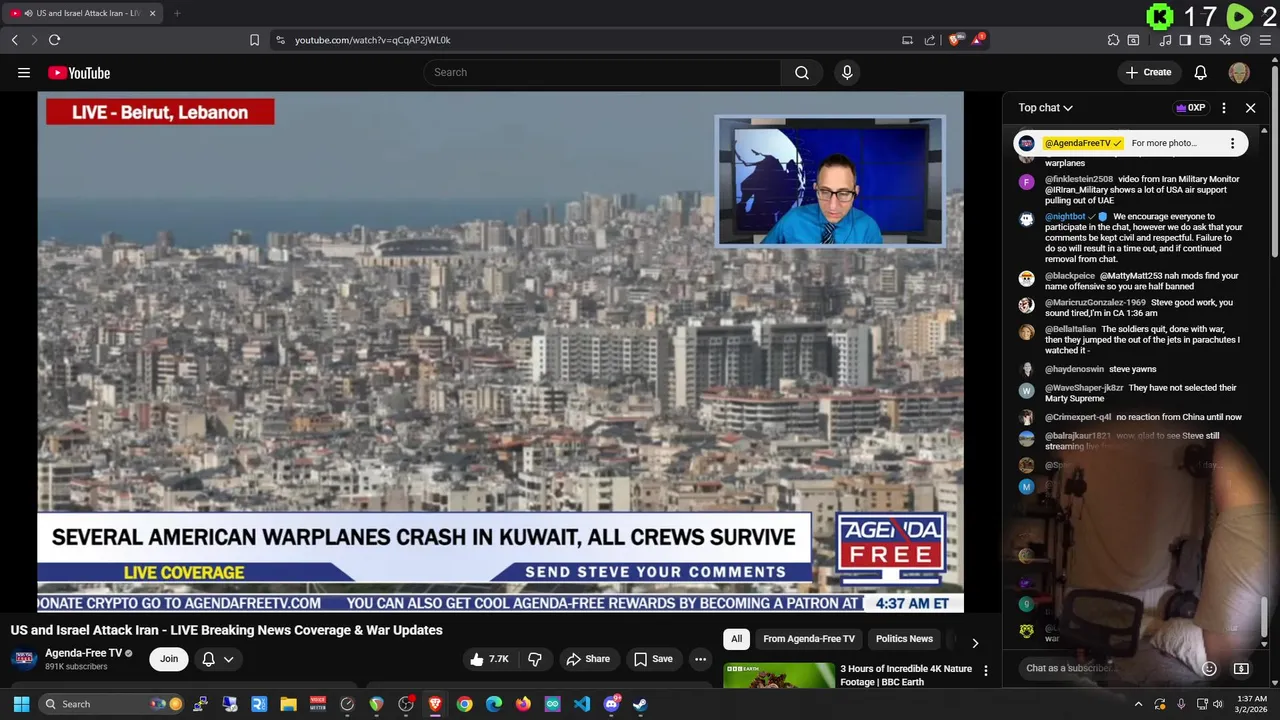Open the browser extensions puzzle icon
This screenshot has width=1280, height=720.
pos(1113,40)
